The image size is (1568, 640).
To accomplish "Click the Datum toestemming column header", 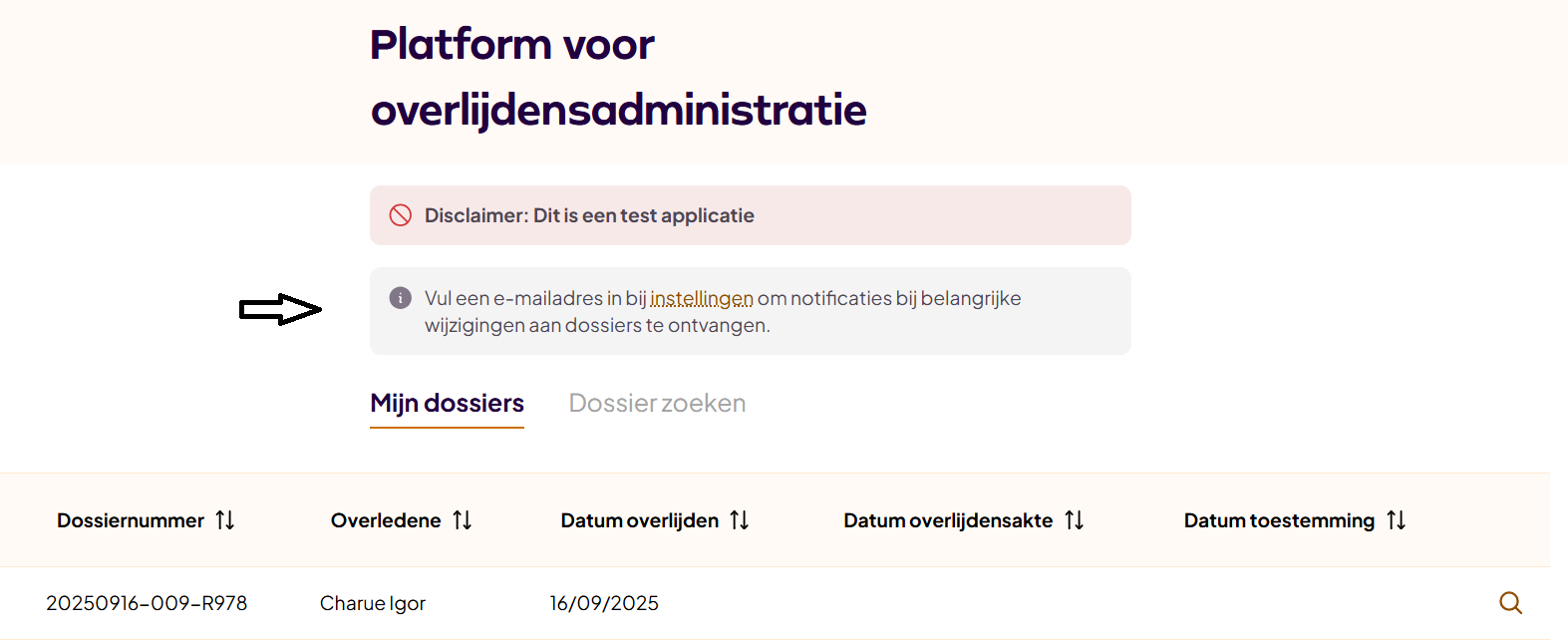I will tap(1277, 519).
